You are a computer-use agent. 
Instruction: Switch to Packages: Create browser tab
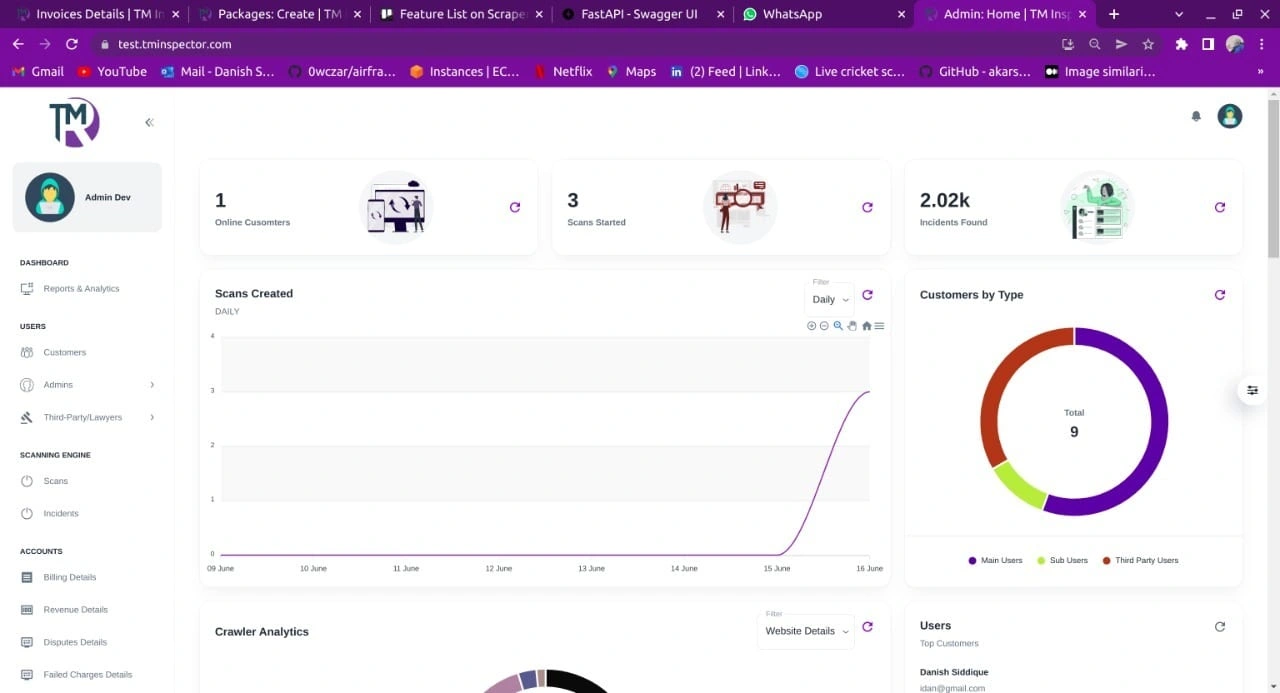pyautogui.click(x=279, y=14)
